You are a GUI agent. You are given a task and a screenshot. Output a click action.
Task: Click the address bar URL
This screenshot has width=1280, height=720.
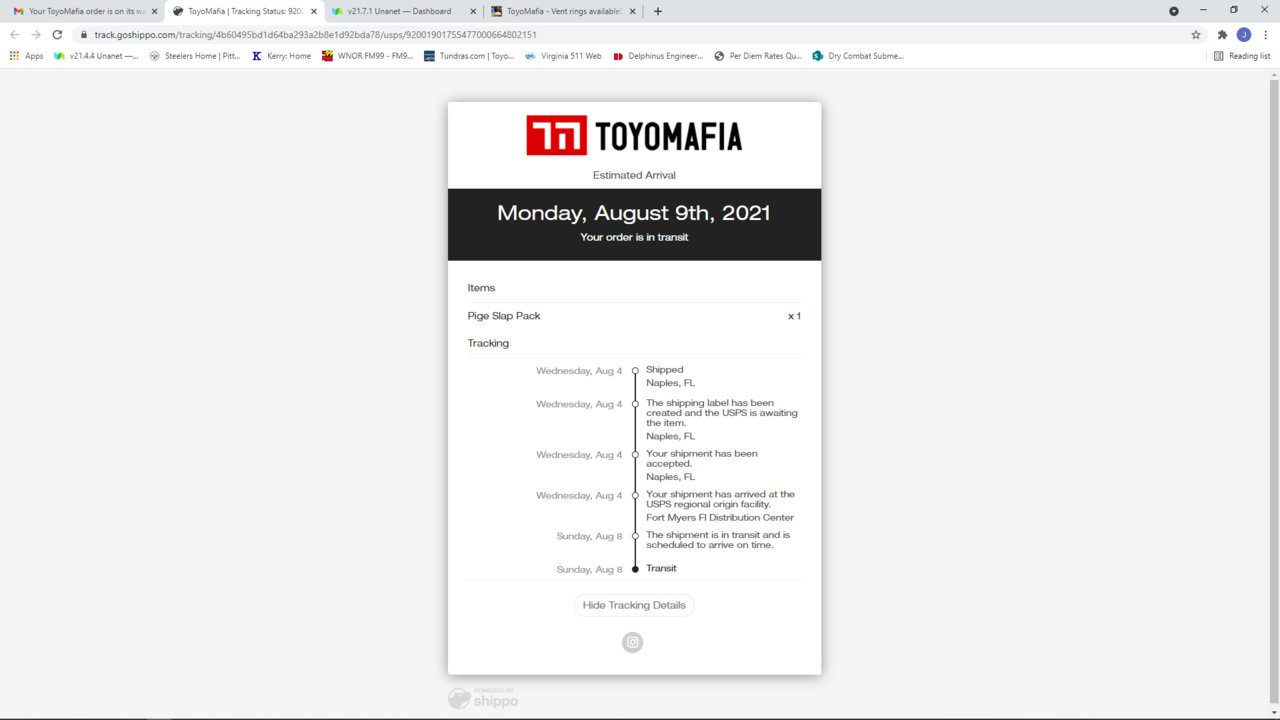pyautogui.click(x=315, y=34)
